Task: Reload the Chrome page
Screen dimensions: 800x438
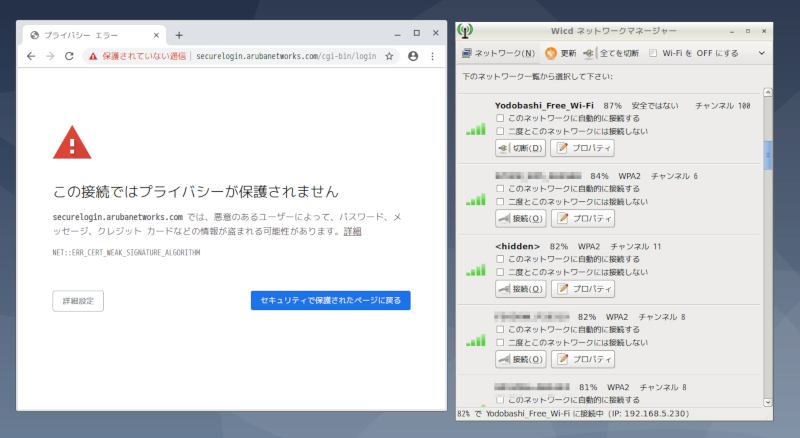Action: (x=69, y=56)
